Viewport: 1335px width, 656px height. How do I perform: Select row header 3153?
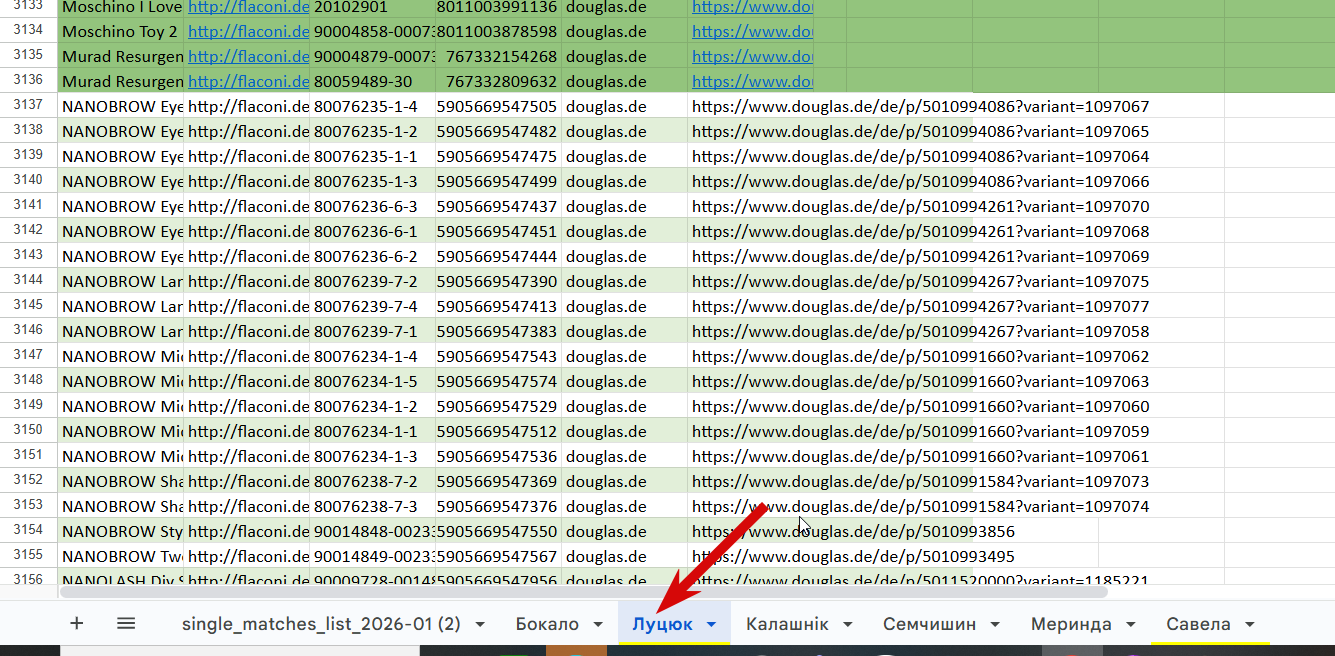(x=28, y=506)
